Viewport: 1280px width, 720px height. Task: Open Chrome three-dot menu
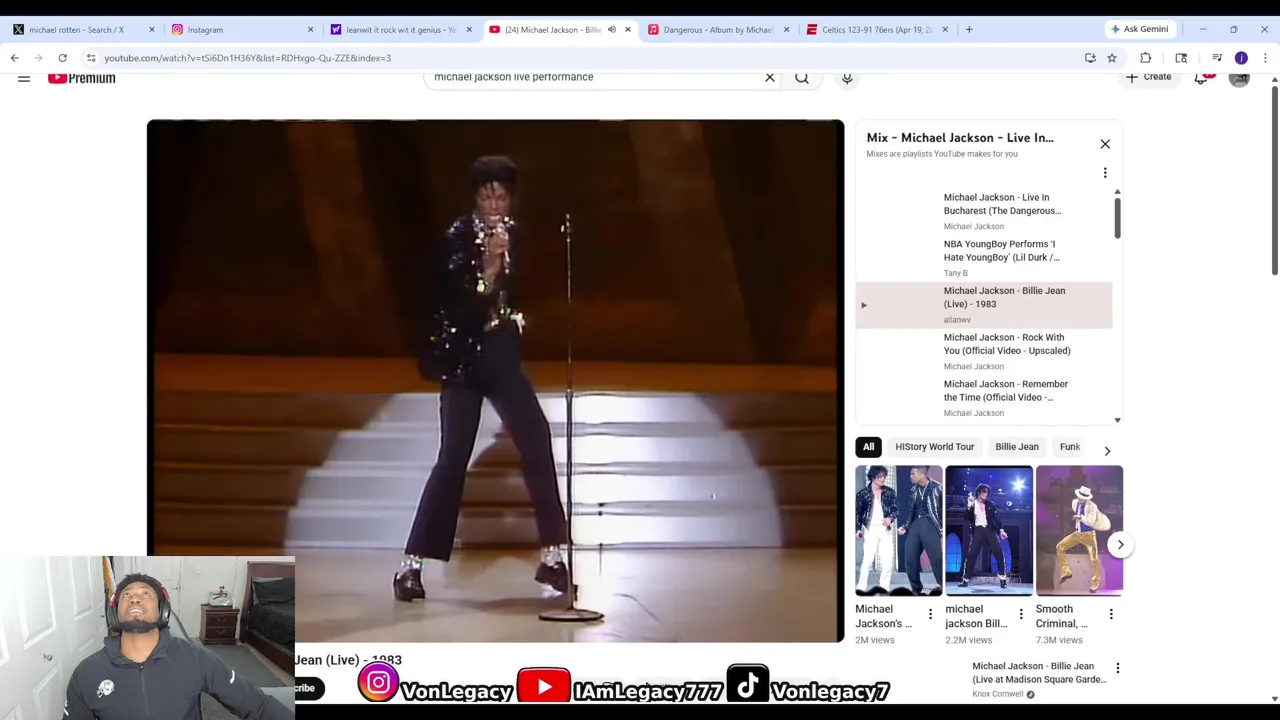coord(1265,58)
